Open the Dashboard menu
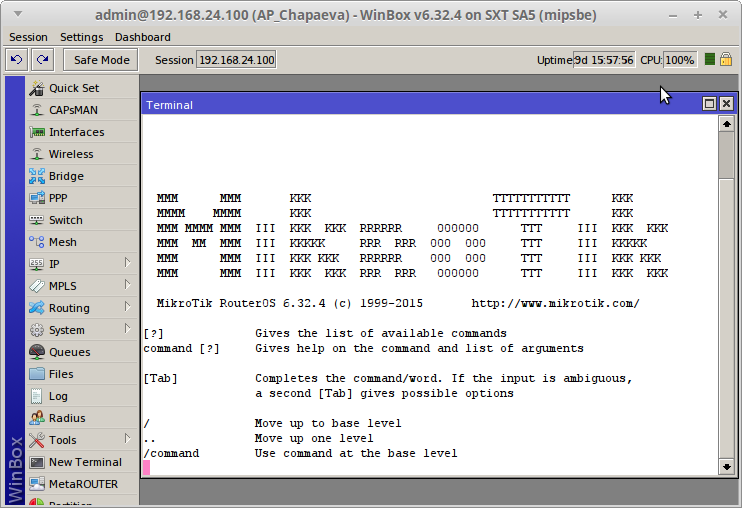Viewport: 742px width, 508px height. pyautogui.click(x=142, y=37)
